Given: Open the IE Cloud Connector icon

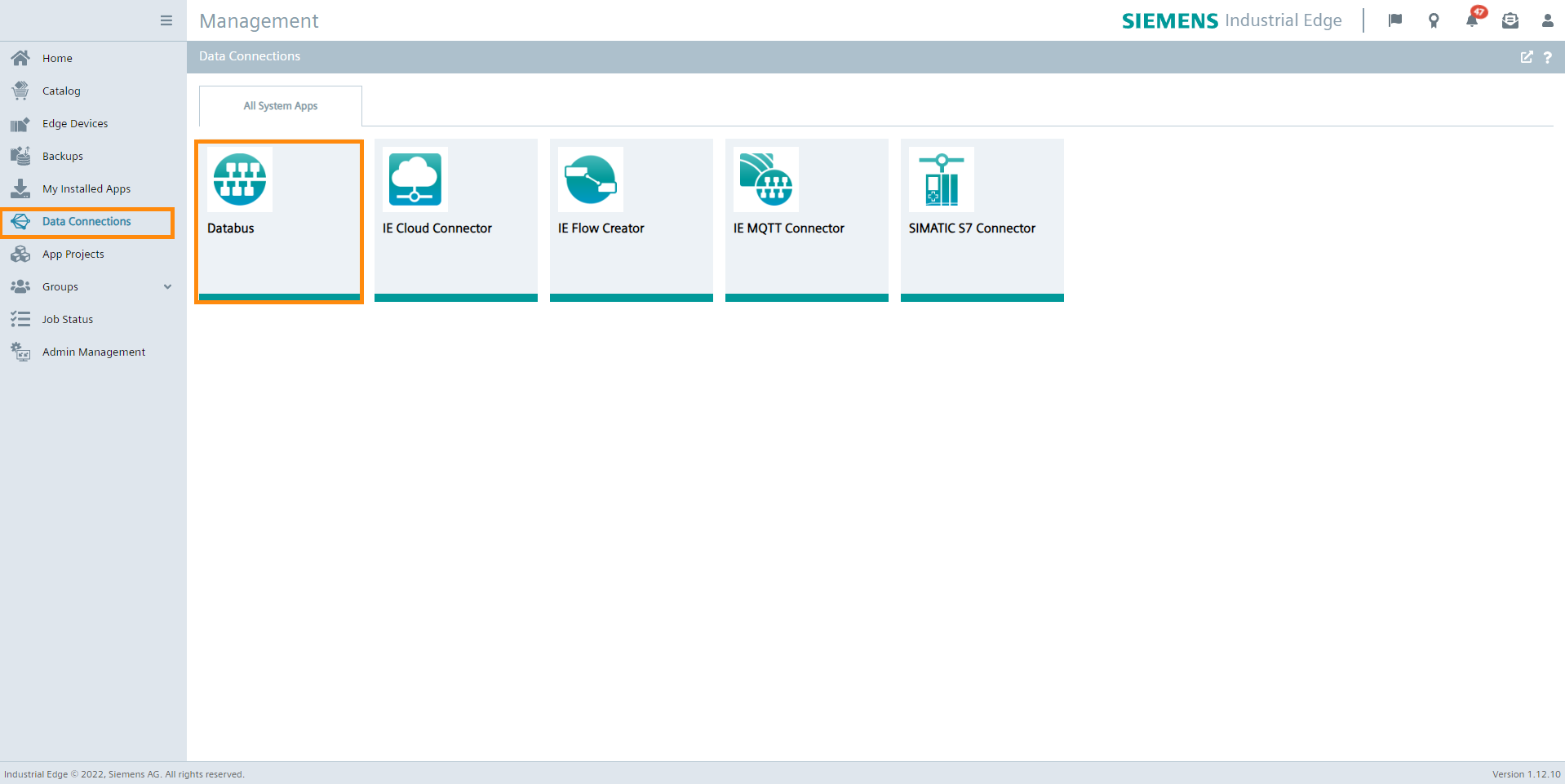Looking at the screenshot, I should (415, 179).
